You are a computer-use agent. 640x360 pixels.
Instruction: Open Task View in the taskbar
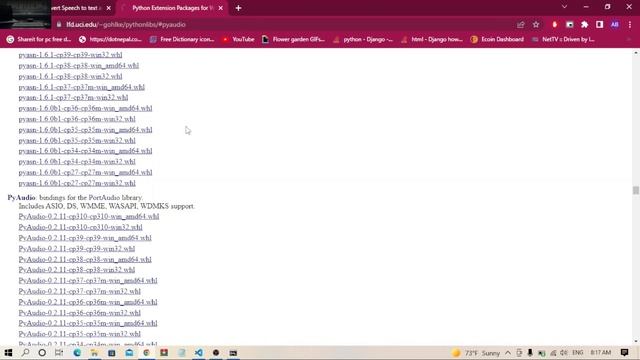(x=59, y=353)
